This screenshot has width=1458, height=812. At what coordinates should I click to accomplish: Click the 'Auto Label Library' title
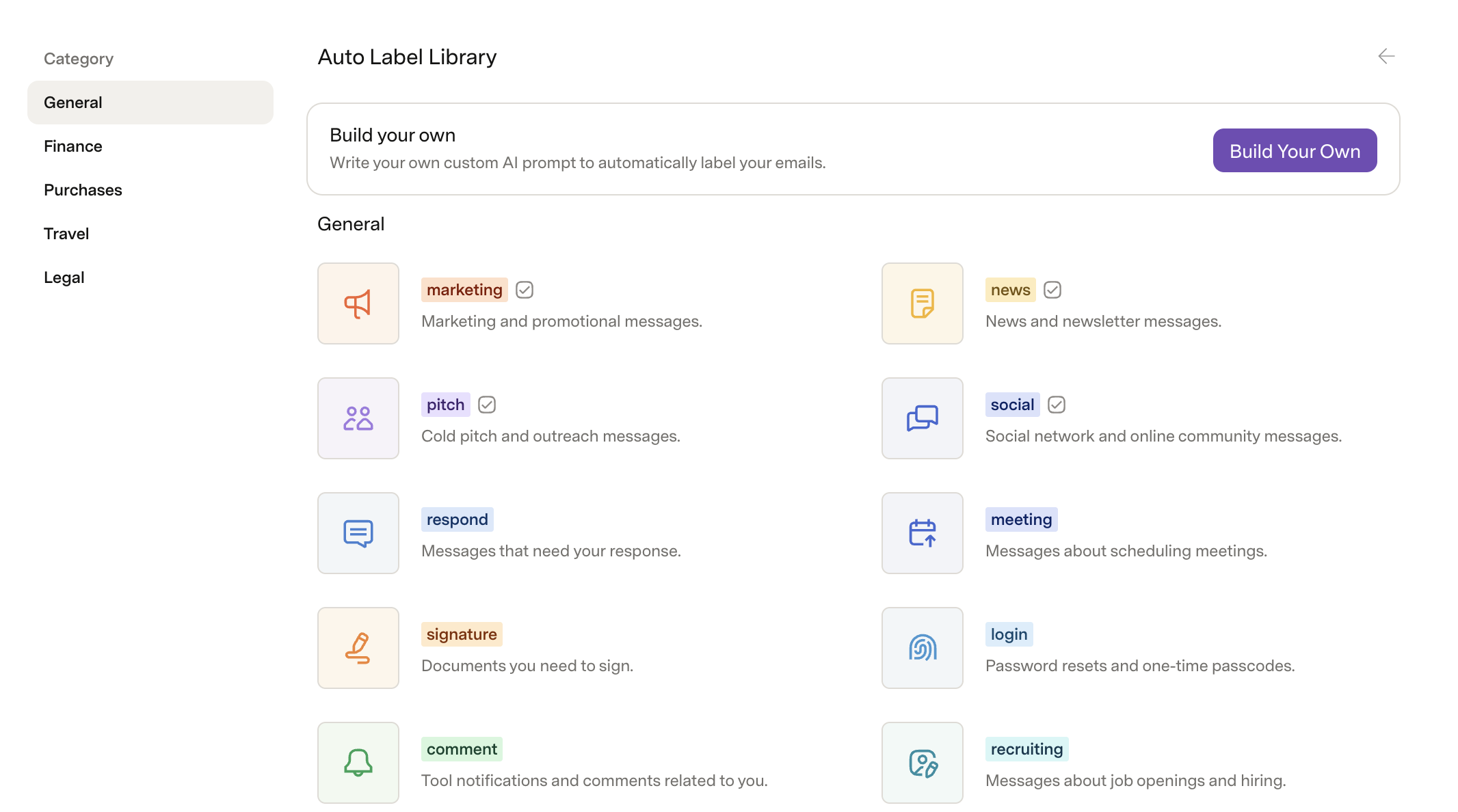point(407,57)
